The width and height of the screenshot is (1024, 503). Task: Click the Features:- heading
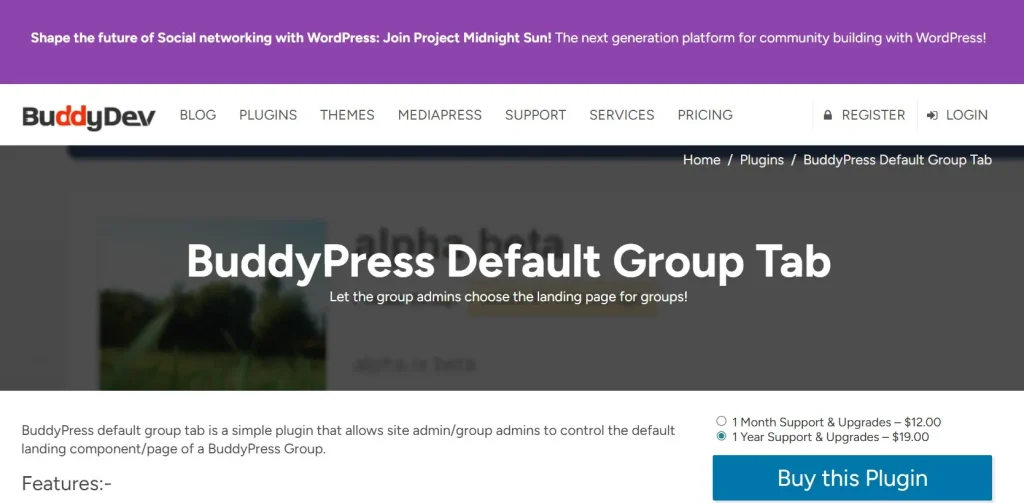(x=67, y=483)
